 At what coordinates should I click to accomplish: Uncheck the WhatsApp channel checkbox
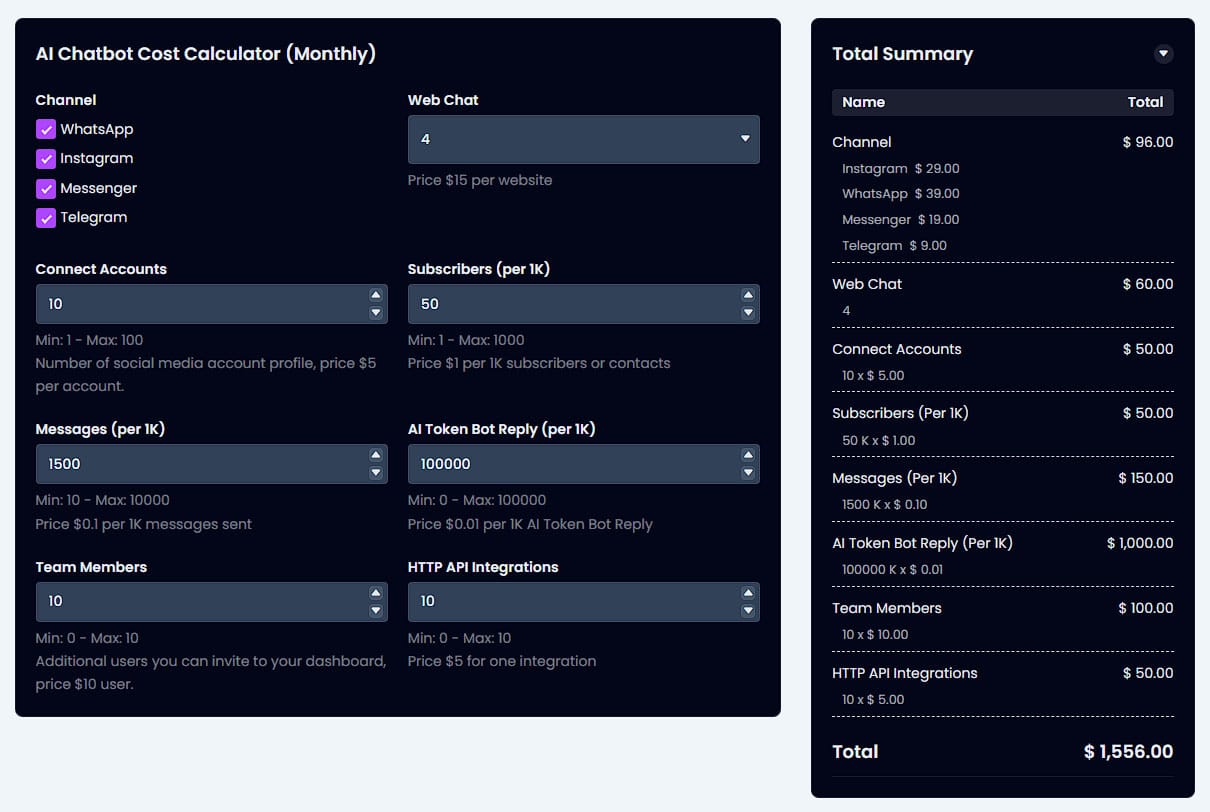point(46,129)
